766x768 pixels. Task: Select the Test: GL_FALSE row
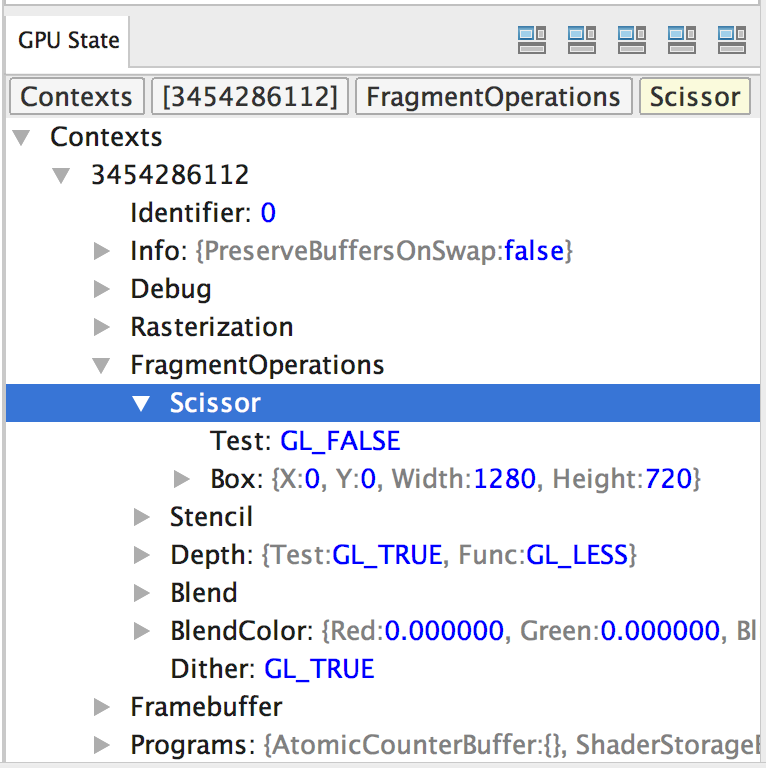click(305, 441)
